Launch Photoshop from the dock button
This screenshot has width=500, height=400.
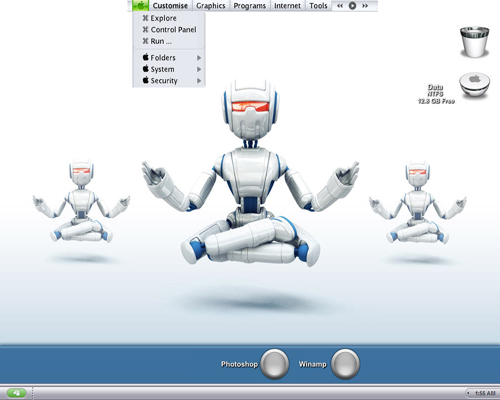pos(275,364)
